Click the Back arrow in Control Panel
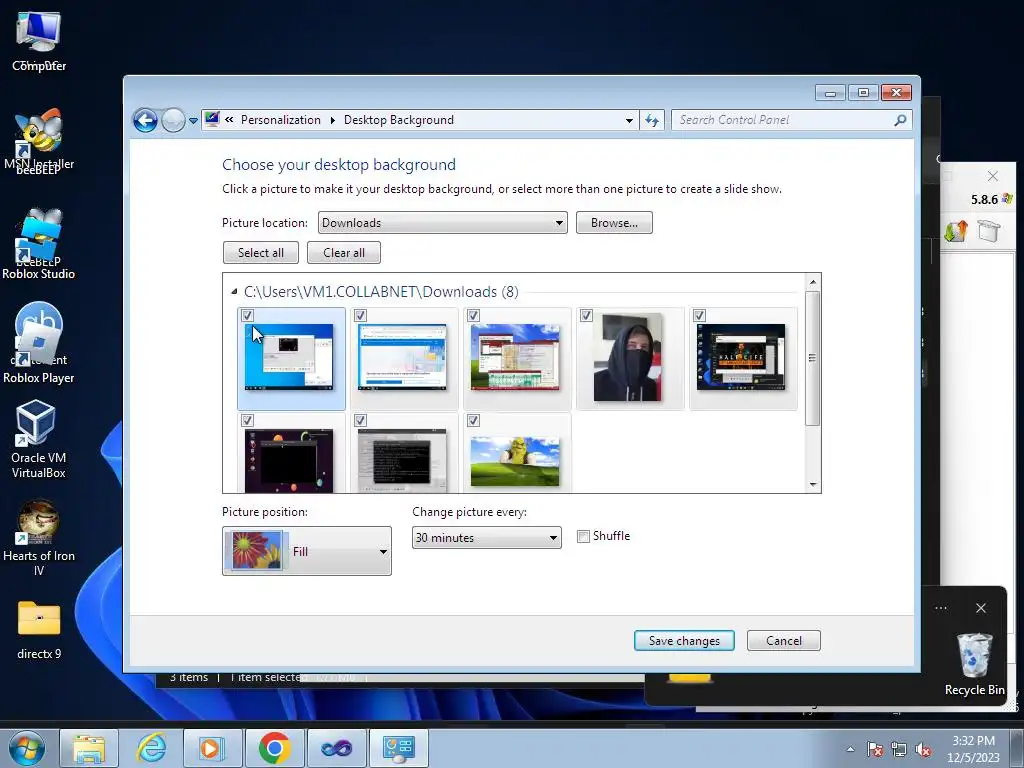This screenshot has width=1024, height=768. click(x=145, y=120)
